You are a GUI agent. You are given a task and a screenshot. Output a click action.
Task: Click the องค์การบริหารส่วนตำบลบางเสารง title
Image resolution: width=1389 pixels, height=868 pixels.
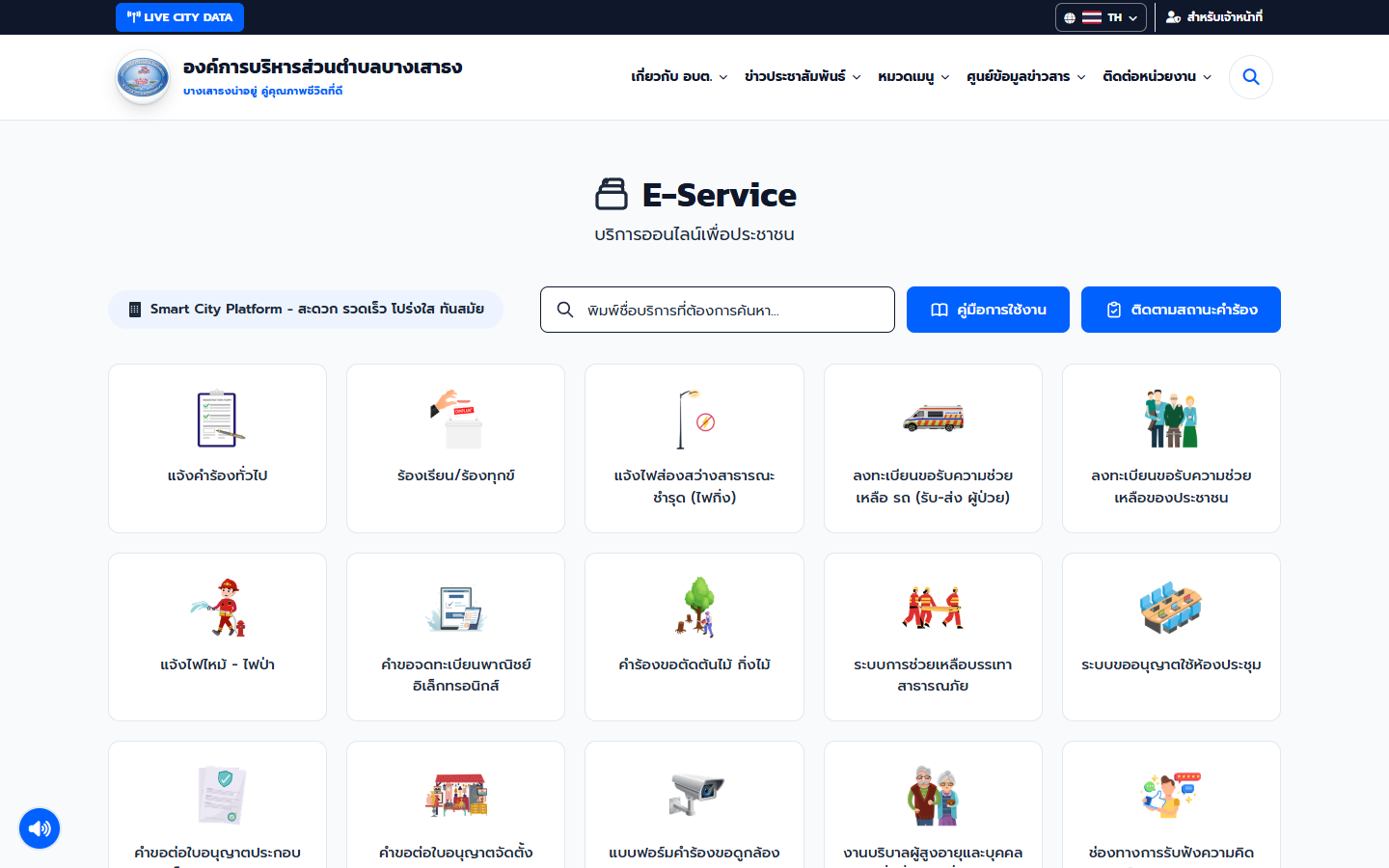[322, 67]
